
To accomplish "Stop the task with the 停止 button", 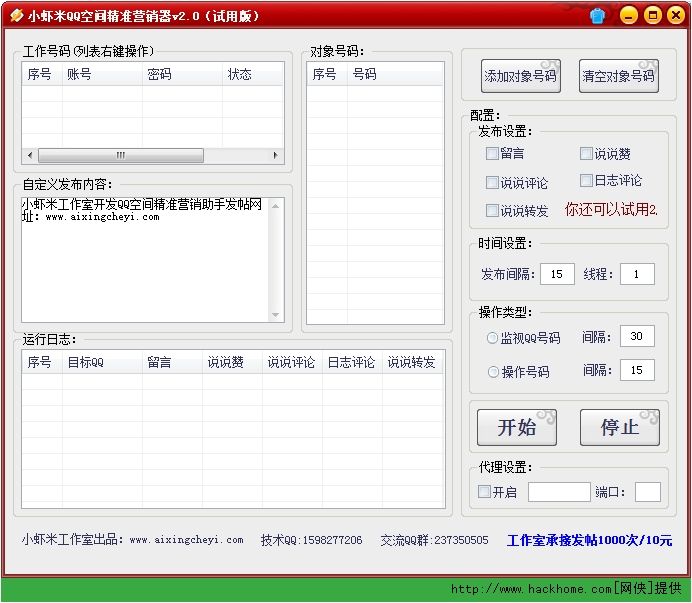I will click(x=620, y=427).
